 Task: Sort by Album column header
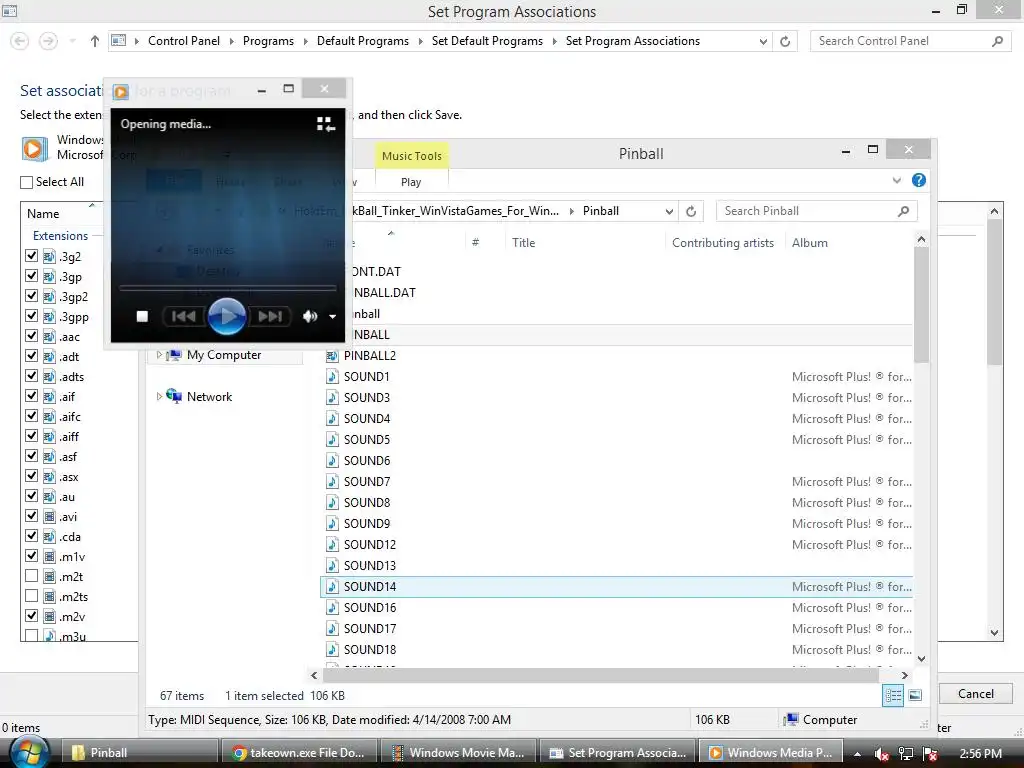coord(809,243)
